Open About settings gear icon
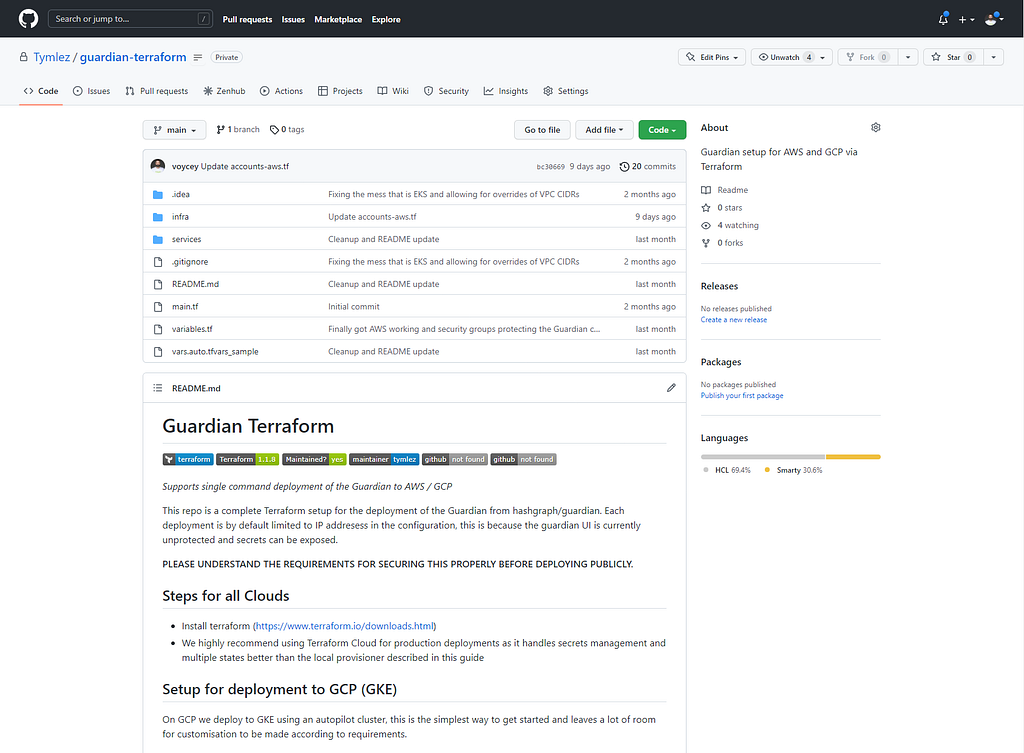Viewport: 1024px width, 753px height. click(876, 127)
